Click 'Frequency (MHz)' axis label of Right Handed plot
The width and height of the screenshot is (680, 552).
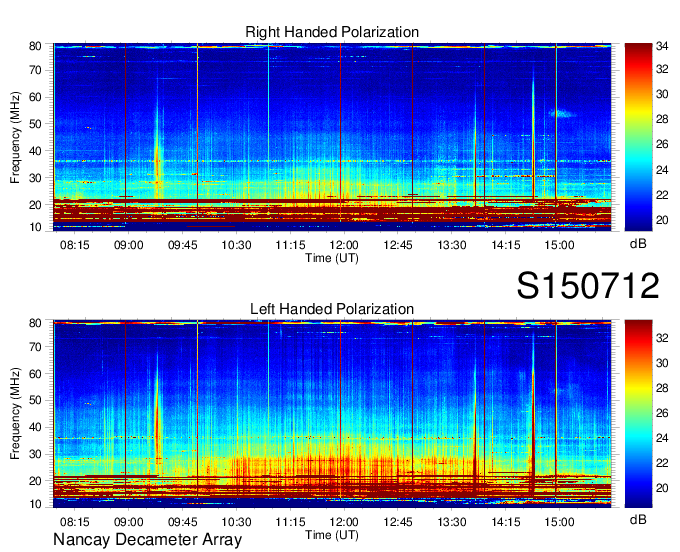coord(15,137)
